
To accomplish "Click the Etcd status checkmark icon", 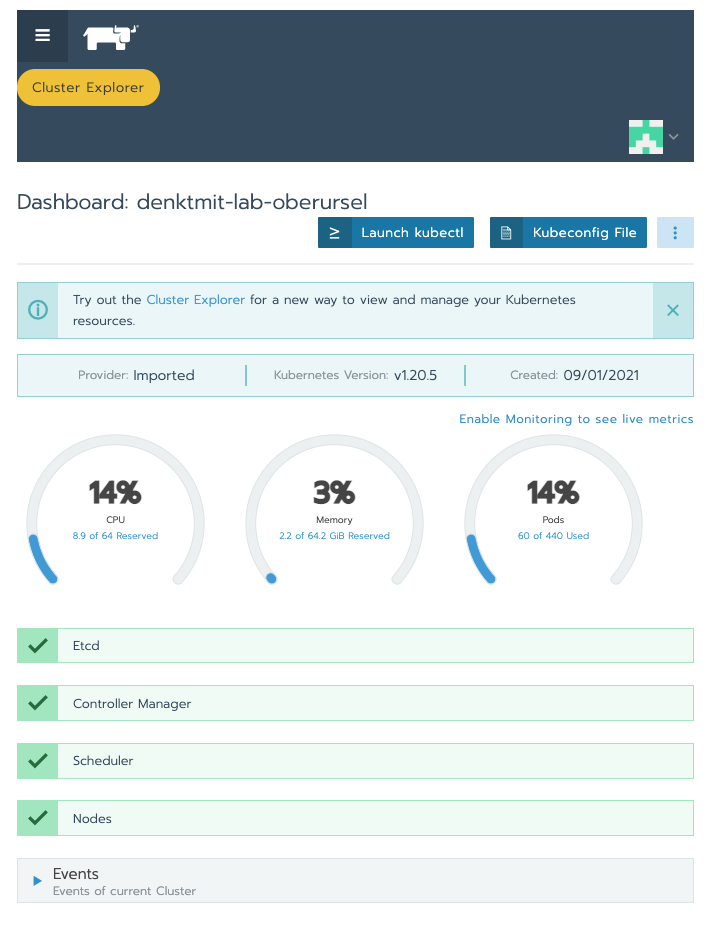I will (38, 646).
